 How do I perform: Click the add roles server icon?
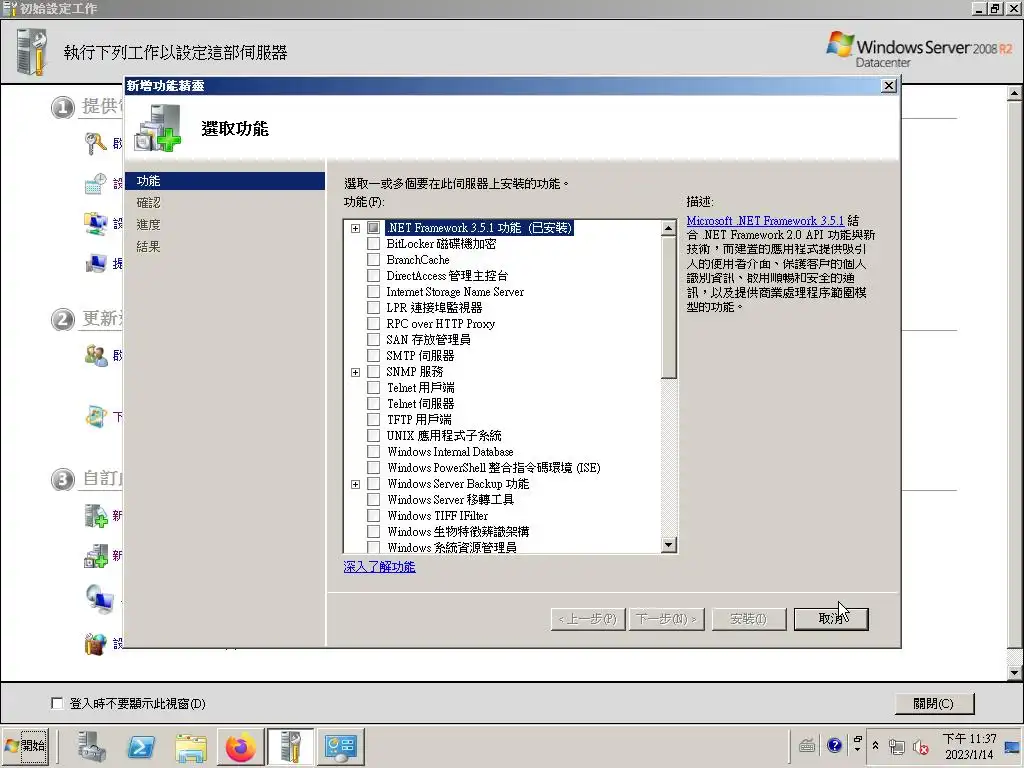tap(96, 515)
